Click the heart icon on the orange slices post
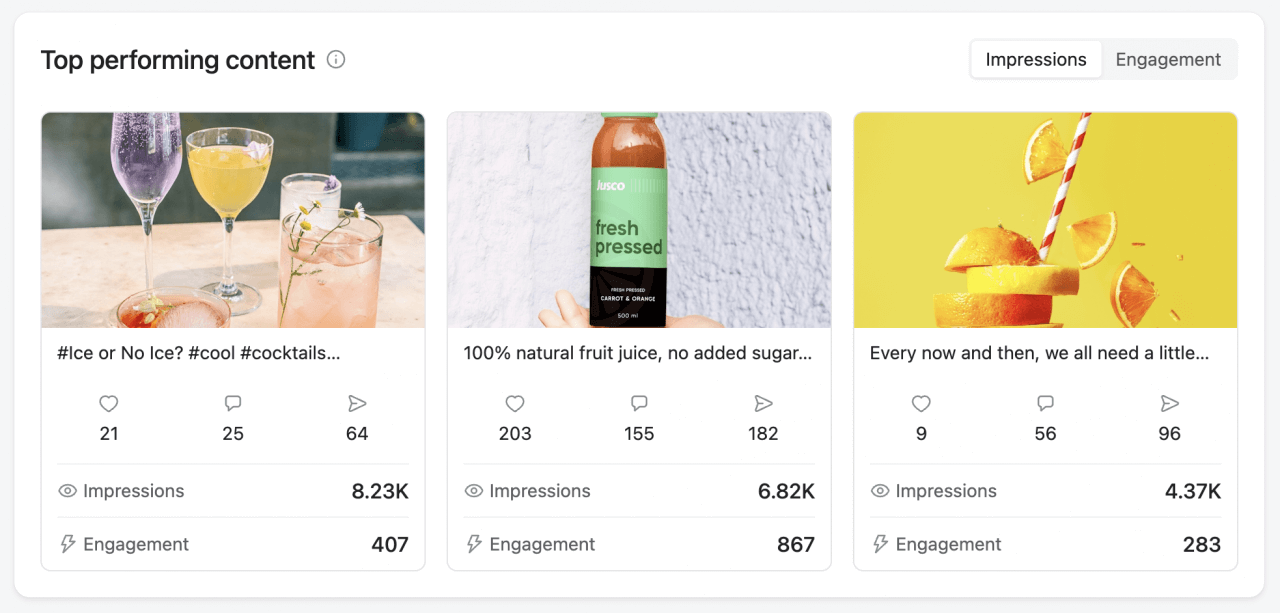The height and width of the screenshot is (613, 1280). coord(920,403)
